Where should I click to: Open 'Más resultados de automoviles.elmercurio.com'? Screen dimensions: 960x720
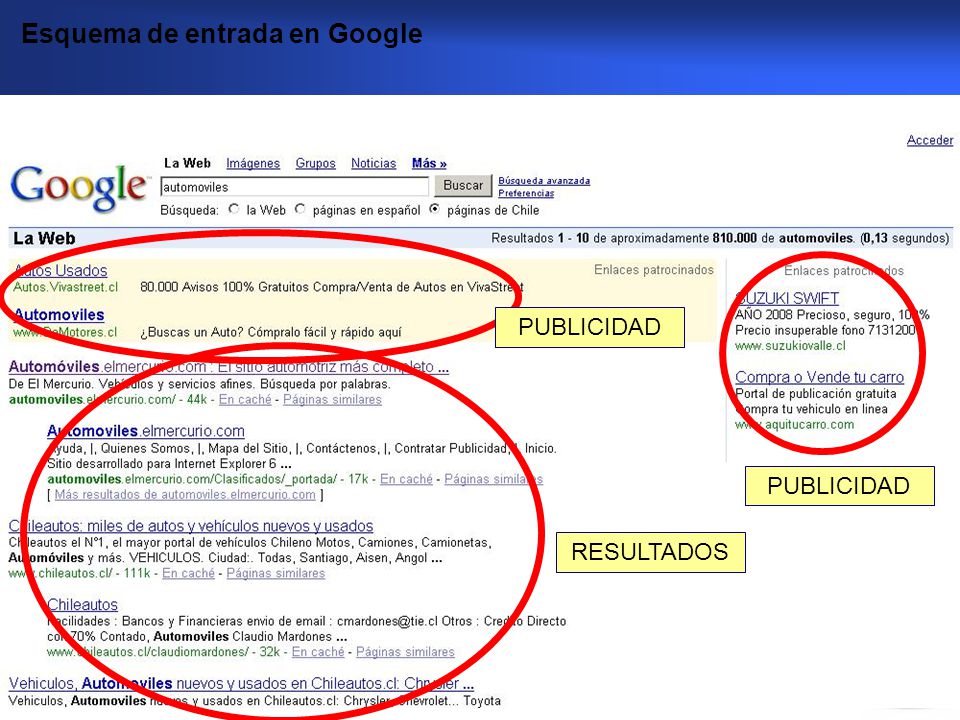pyautogui.click(x=185, y=495)
